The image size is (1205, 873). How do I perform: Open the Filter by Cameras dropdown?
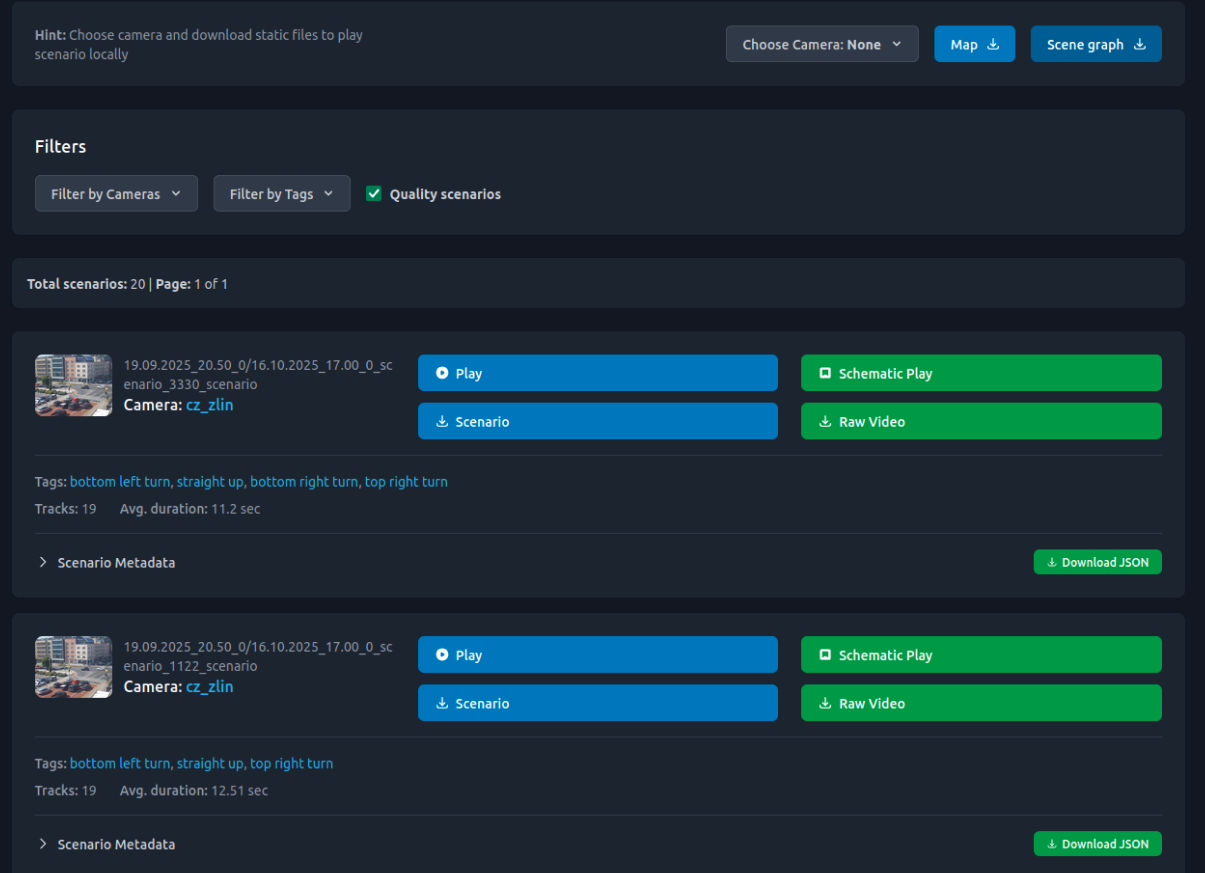(116, 194)
